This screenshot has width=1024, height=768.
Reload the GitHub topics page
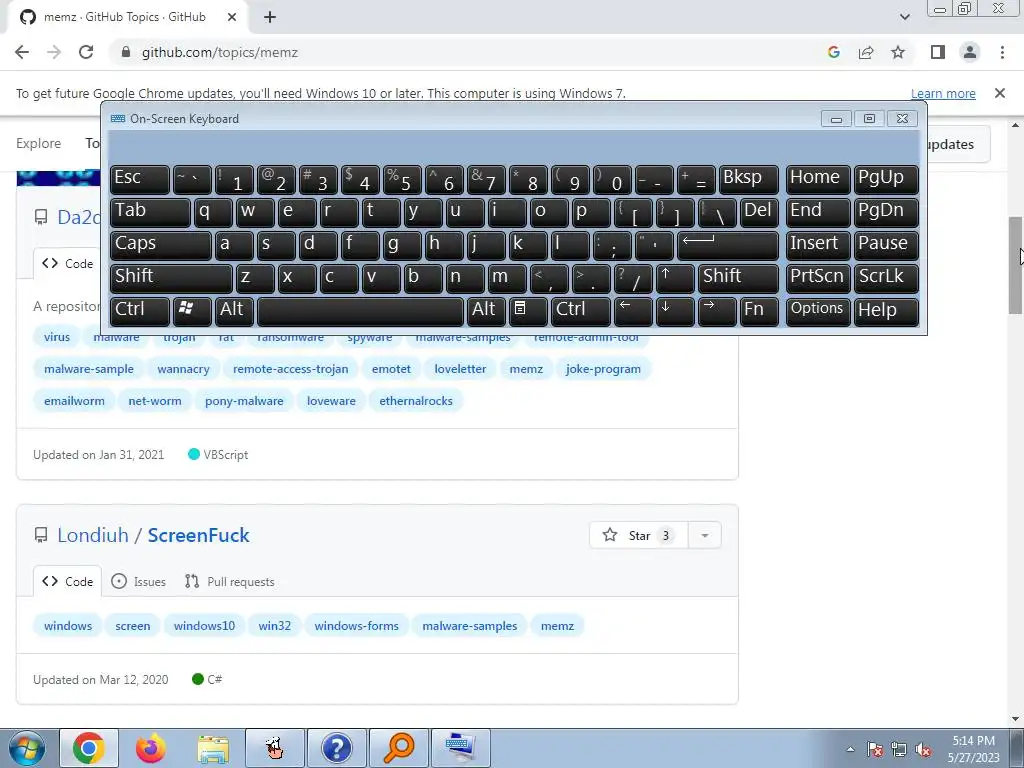86,52
